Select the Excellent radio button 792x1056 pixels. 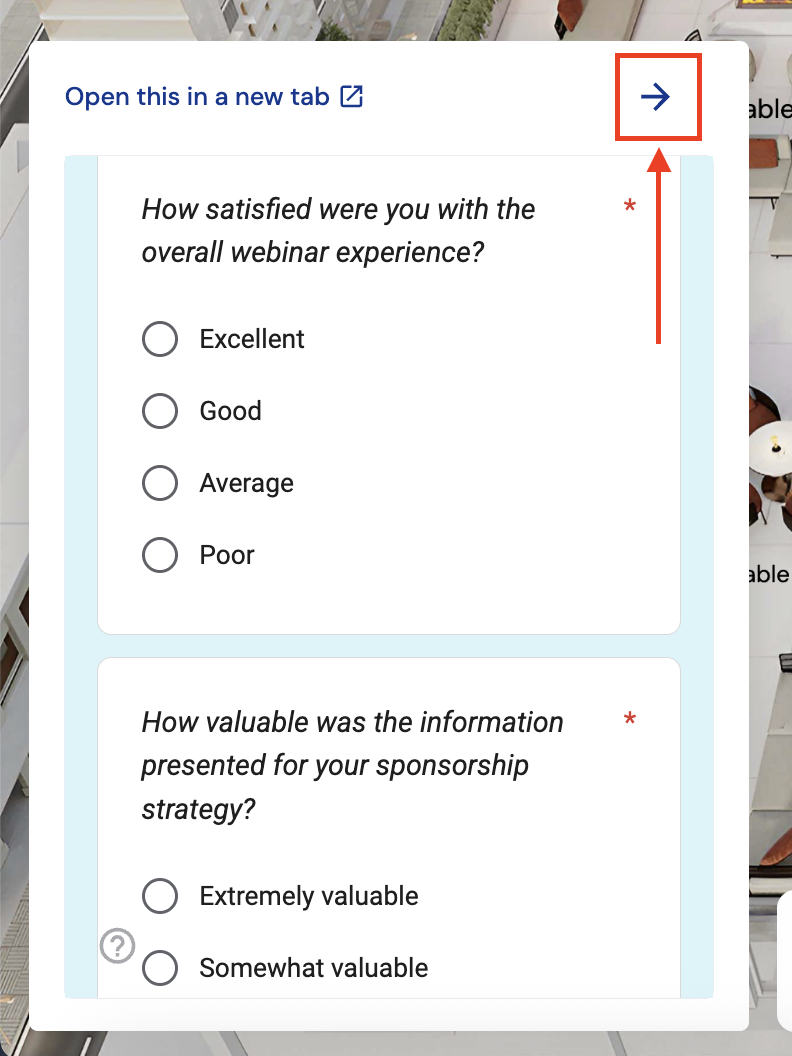pyautogui.click(x=160, y=339)
